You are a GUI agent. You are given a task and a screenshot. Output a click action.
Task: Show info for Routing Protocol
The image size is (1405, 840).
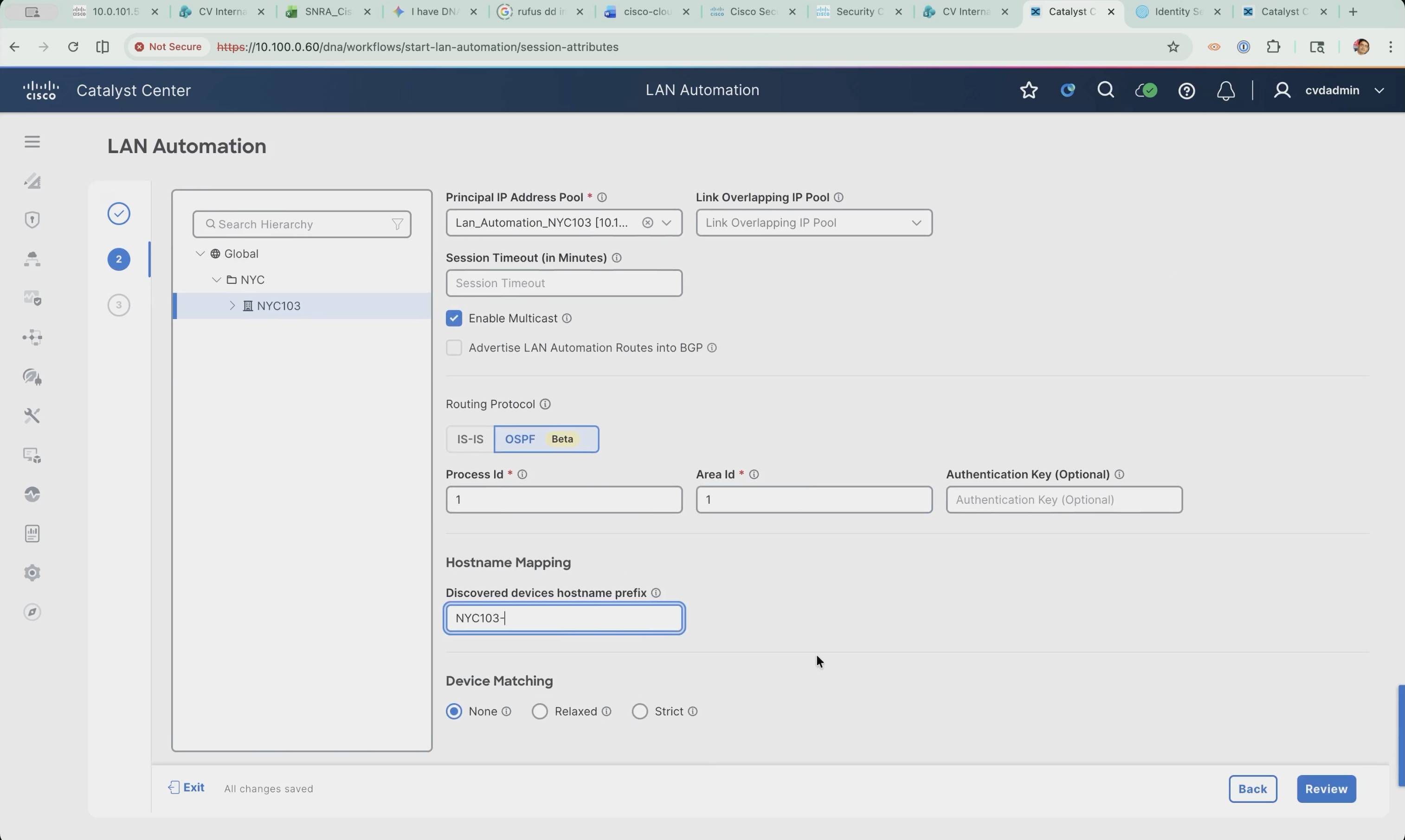pyautogui.click(x=545, y=404)
